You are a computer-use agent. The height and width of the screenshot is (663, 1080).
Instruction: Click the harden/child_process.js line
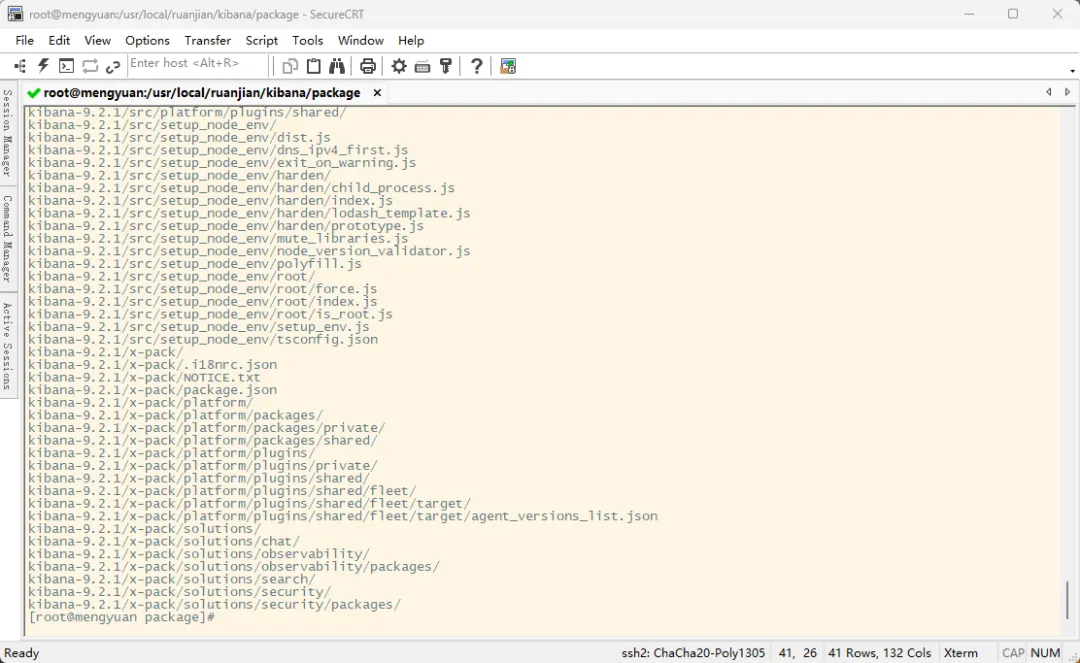pyautogui.click(x=241, y=187)
